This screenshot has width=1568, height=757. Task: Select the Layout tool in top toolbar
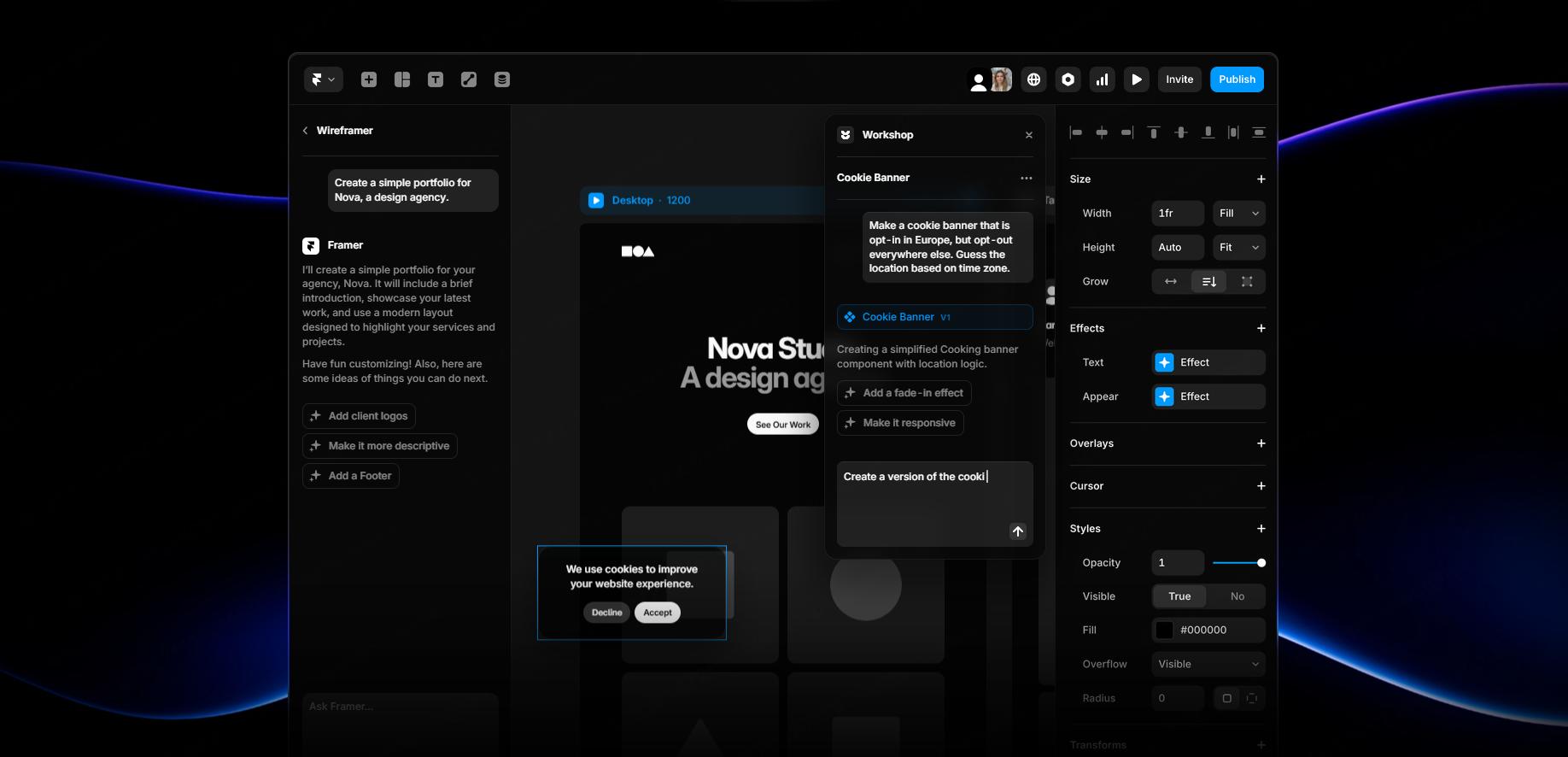click(402, 79)
